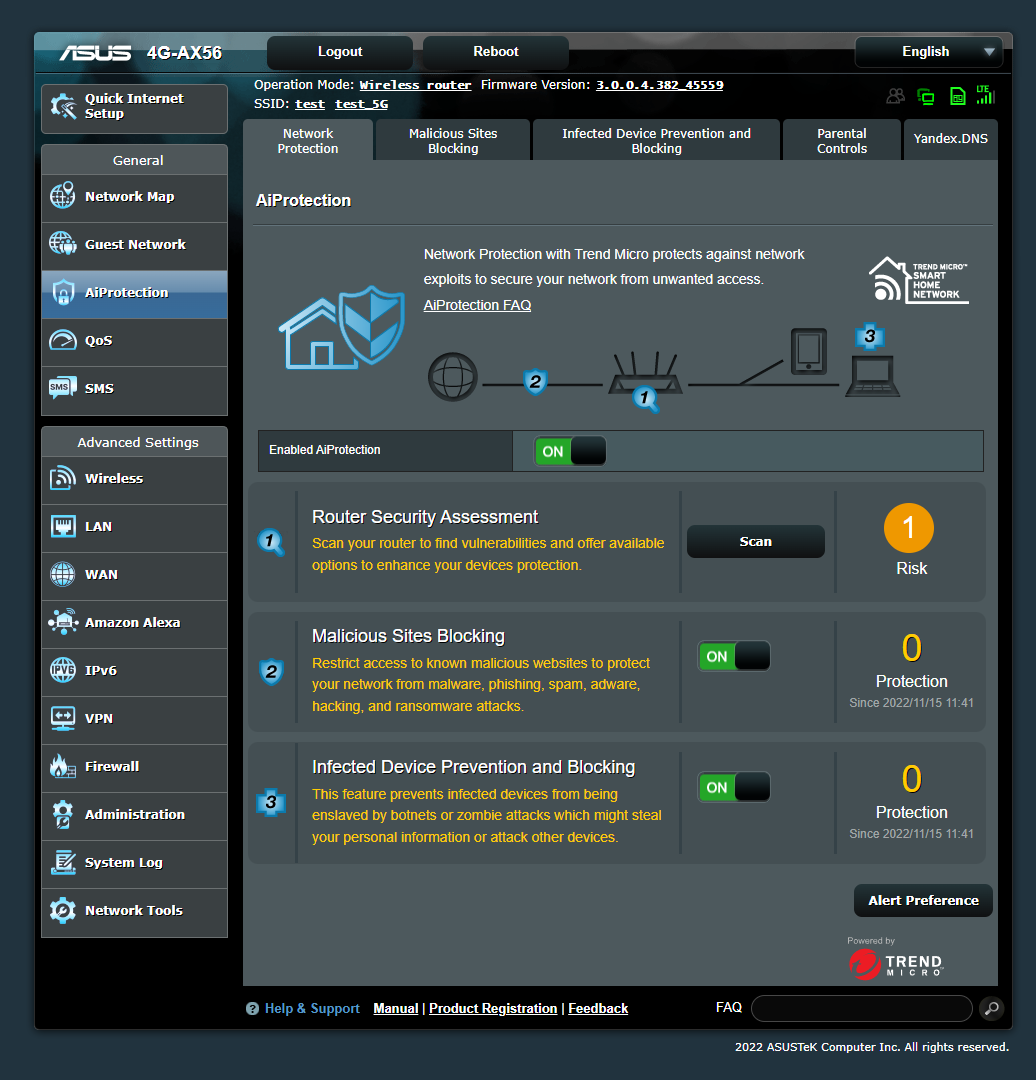Click the Administration gear icon
This screenshot has width=1036, height=1080.
[63, 814]
